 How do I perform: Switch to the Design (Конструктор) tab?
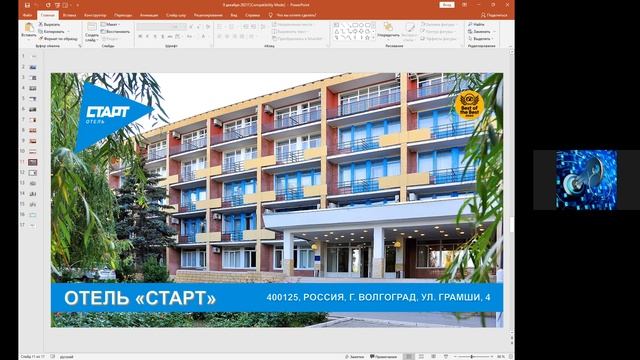pos(95,15)
